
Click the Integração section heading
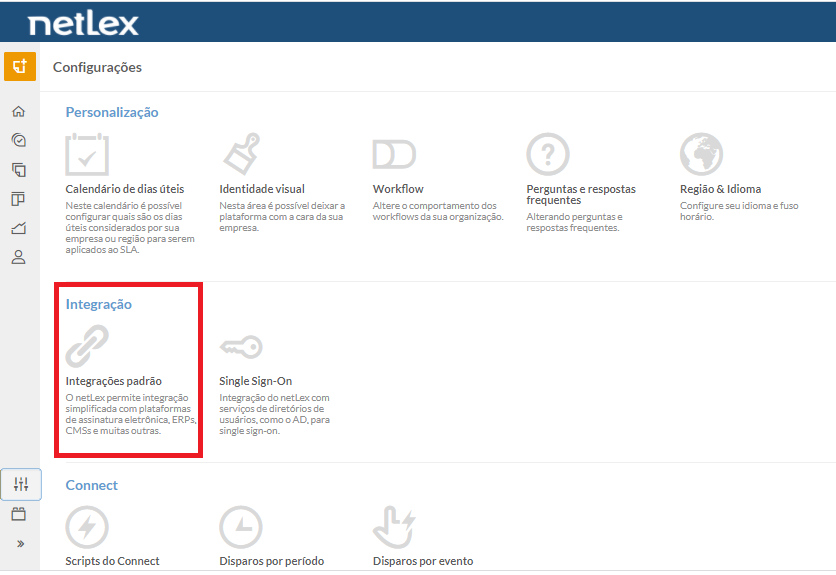tap(99, 304)
